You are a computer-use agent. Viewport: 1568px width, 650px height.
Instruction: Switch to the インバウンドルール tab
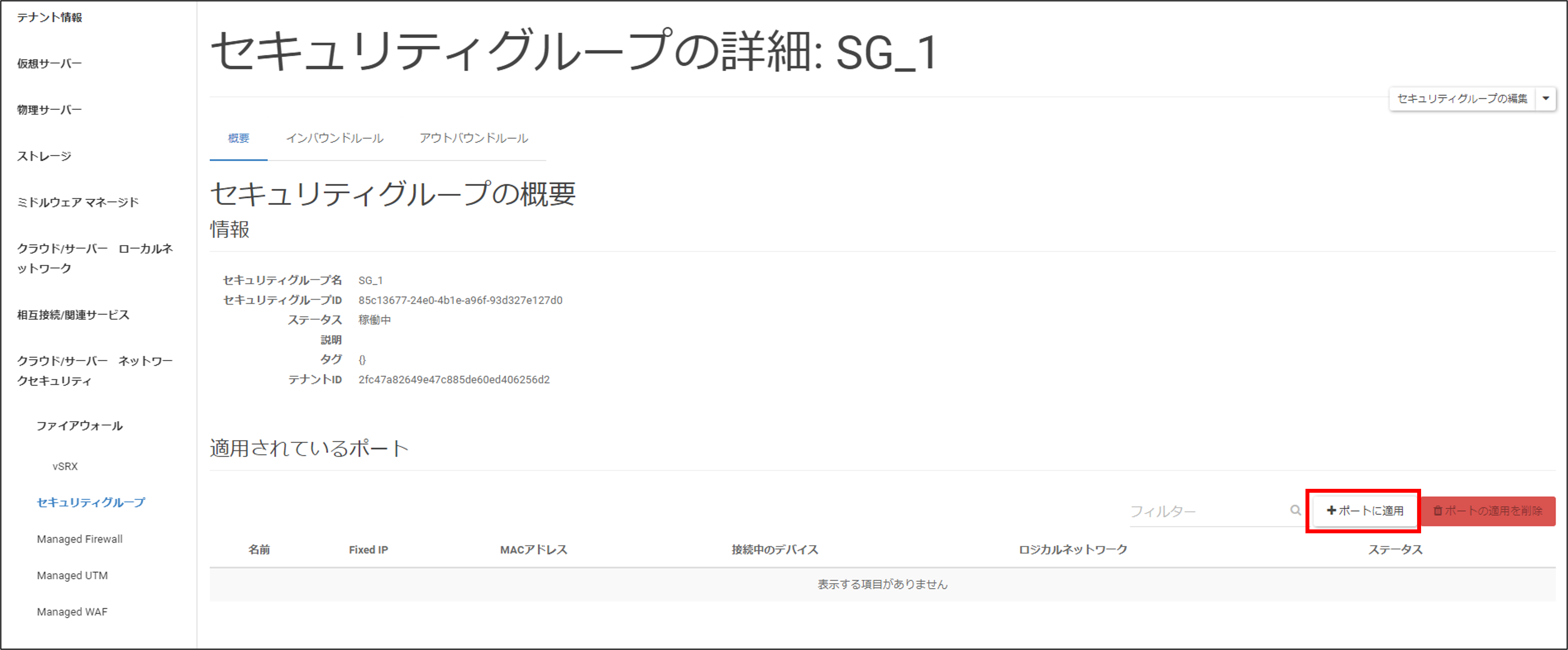tap(335, 138)
